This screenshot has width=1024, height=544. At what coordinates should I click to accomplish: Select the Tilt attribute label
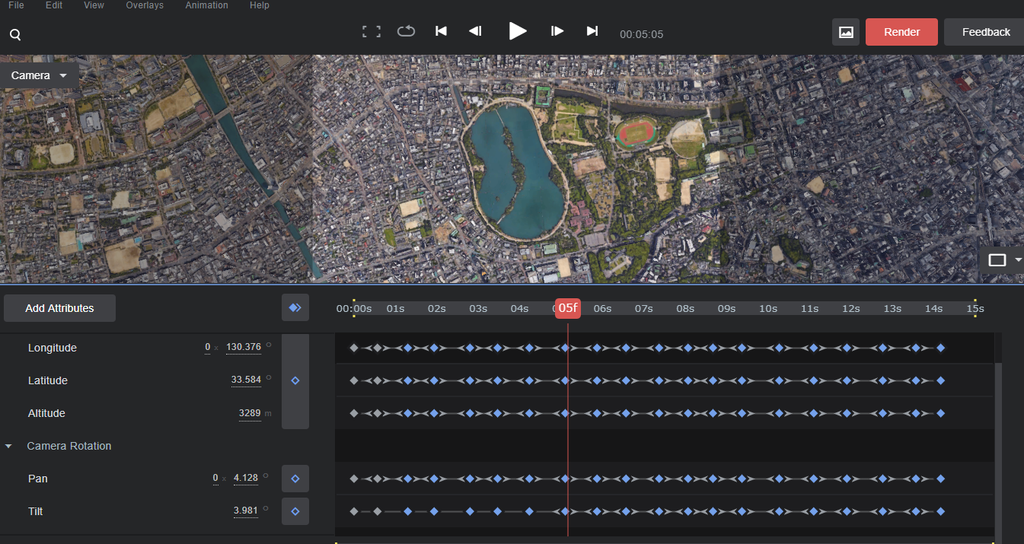click(35, 511)
